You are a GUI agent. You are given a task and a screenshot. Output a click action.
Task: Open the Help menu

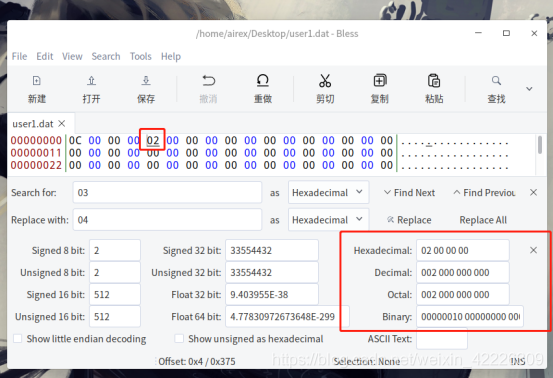pyautogui.click(x=171, y=56)
